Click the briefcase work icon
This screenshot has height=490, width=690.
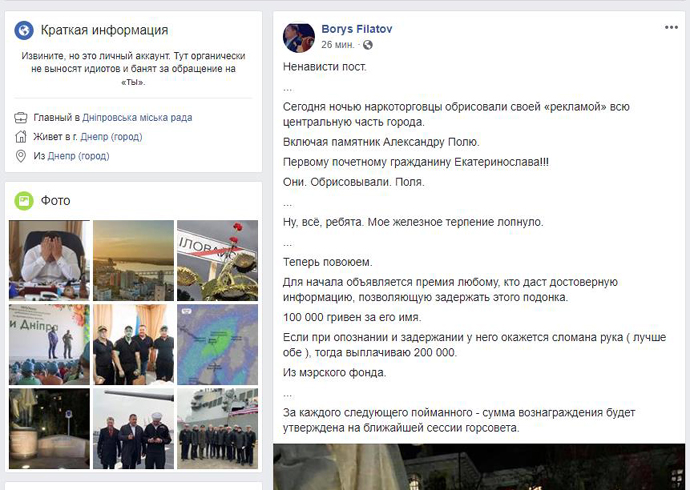(21, 117)
